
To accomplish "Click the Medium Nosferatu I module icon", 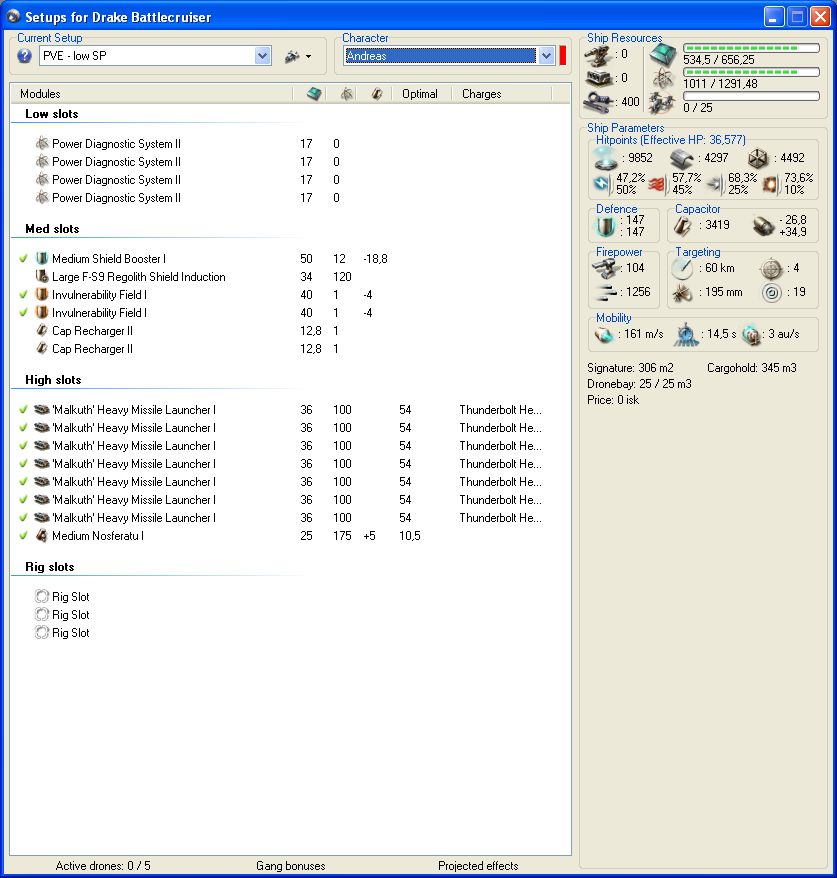I will click(42, 535).
